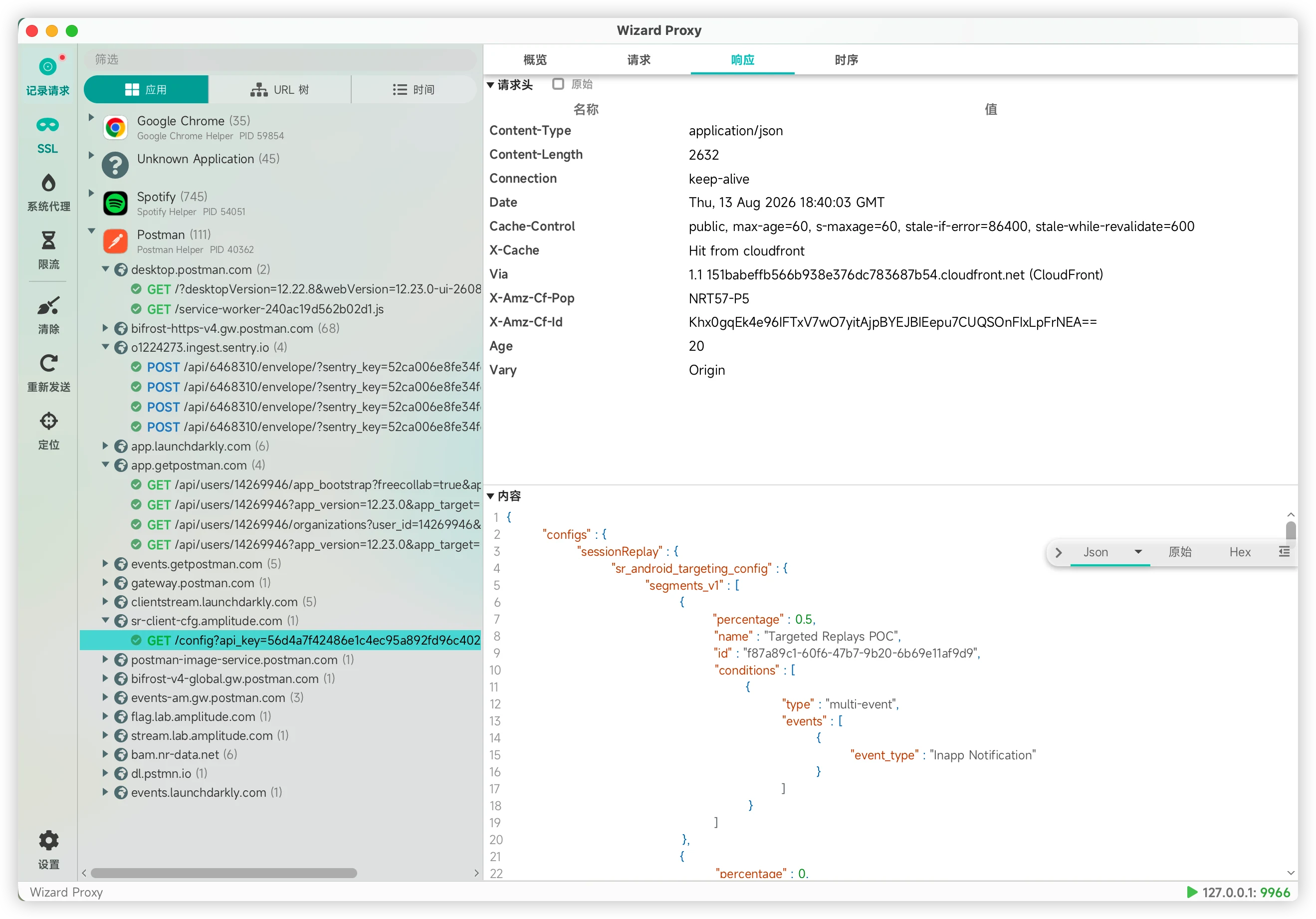Expand the Unknown Application group

91,155
